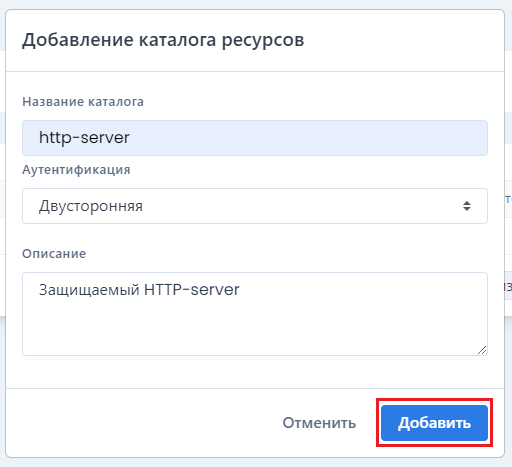Click the Описание label
Viewport: 512px width, 467px height.
54,254
